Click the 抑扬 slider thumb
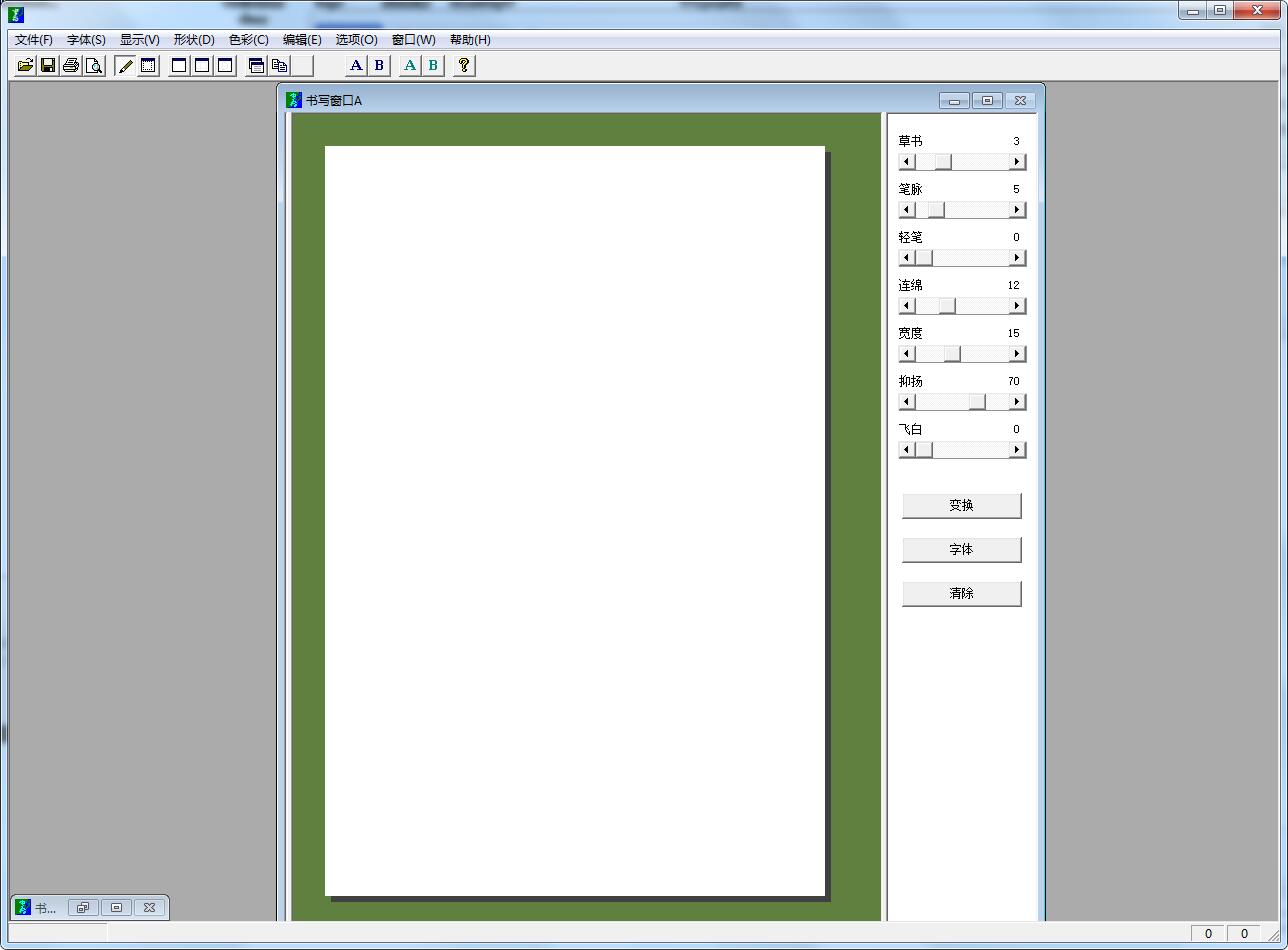Screen dimensions: 1288x950 pyautogui.click(x=977, y=402)
